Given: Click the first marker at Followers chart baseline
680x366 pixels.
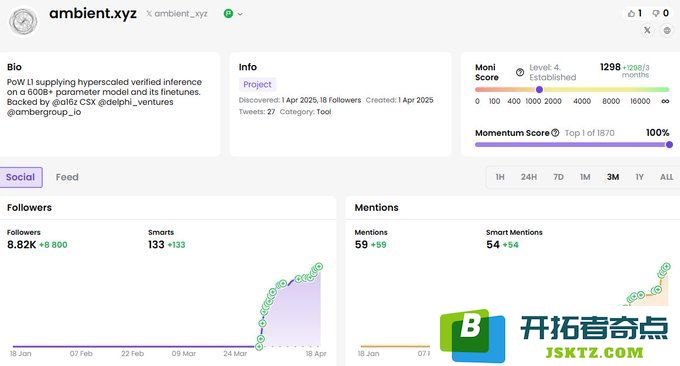Looking at the screenshot, I should click(x=259, y=346).
